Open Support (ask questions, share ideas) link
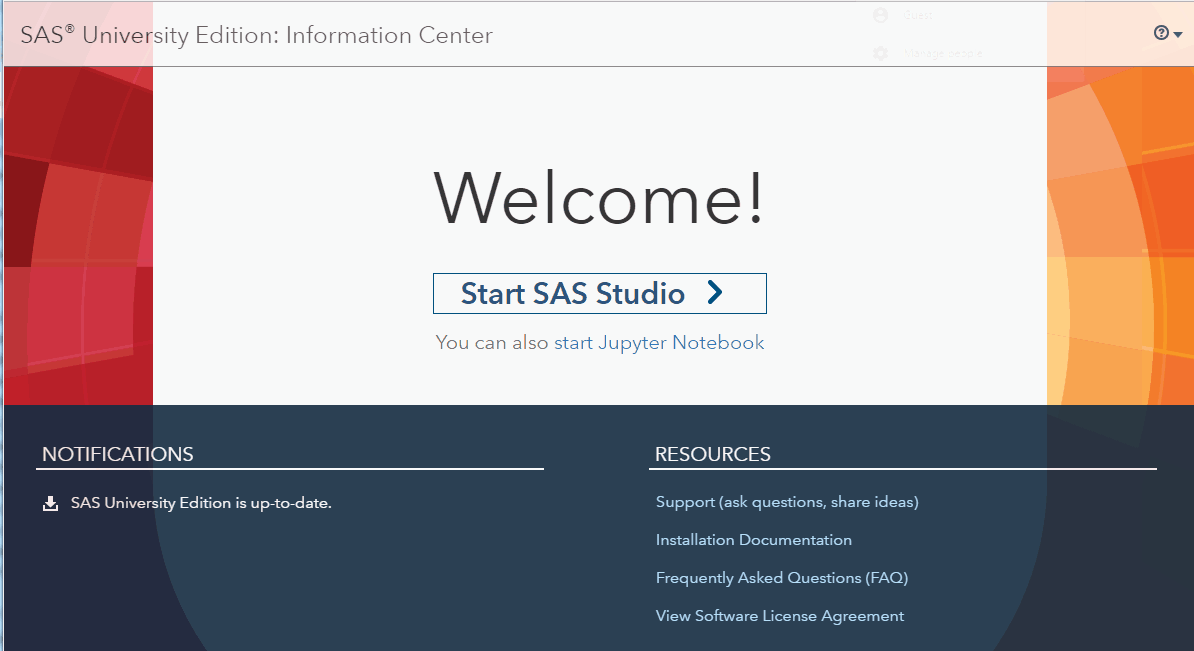 click(787, 502)
